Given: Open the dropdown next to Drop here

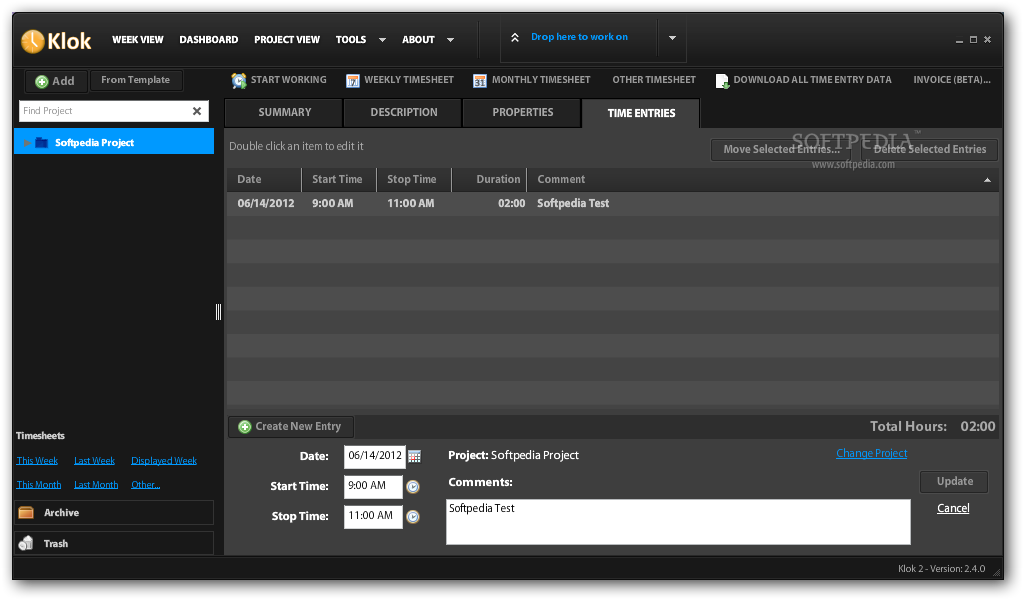Looking at the screenshot, I should pos(672,38).
